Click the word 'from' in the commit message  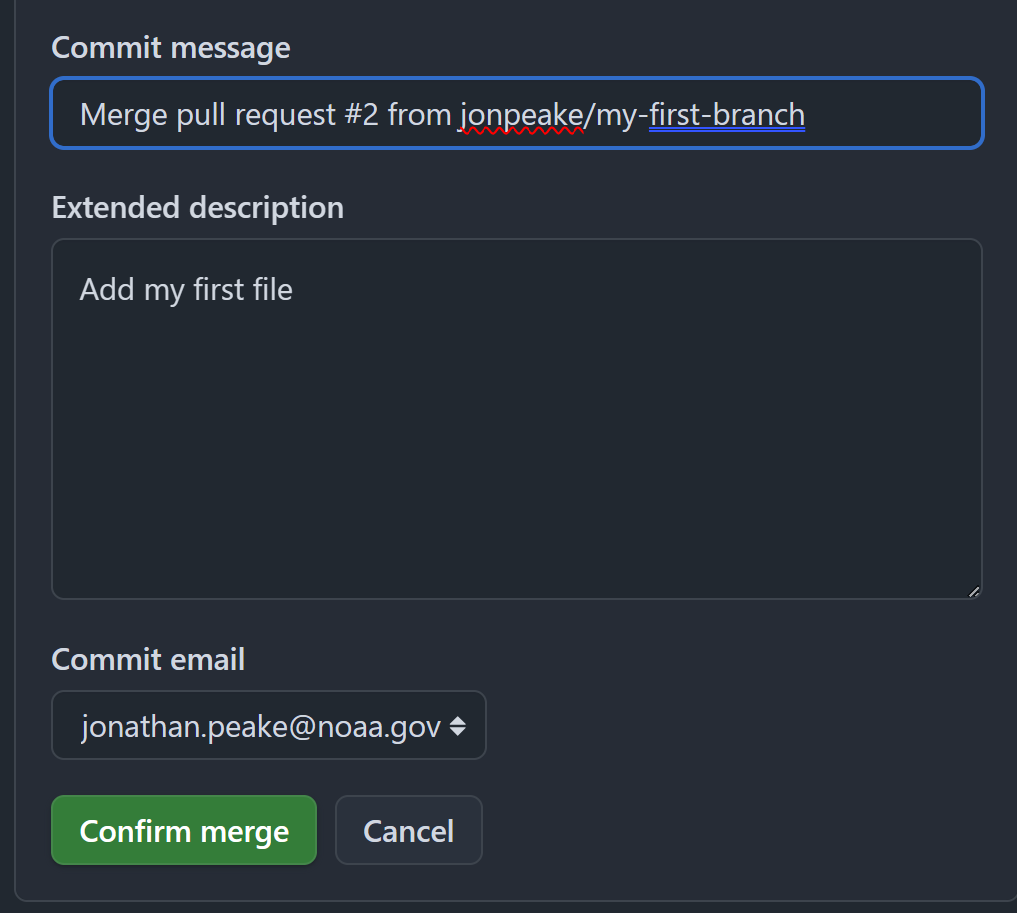point(419,115)
